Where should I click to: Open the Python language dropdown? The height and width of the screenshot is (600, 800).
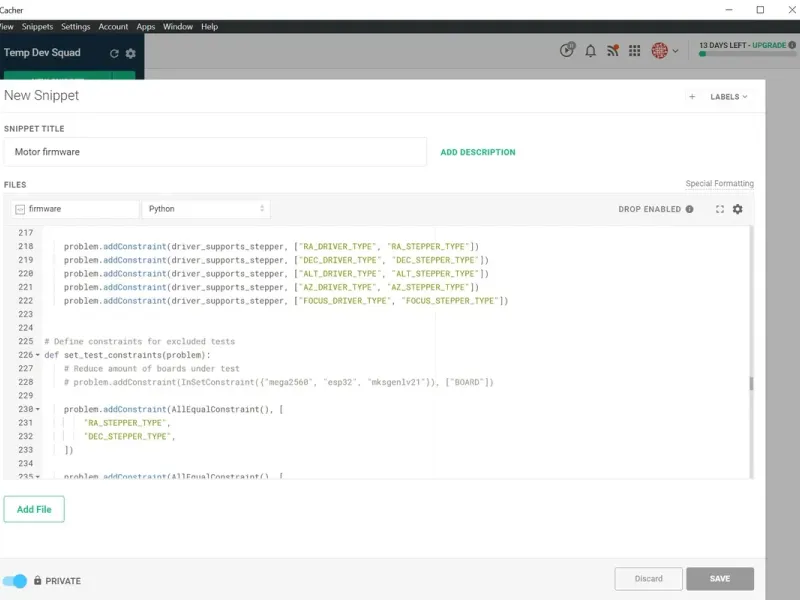[x=206, y=209]
